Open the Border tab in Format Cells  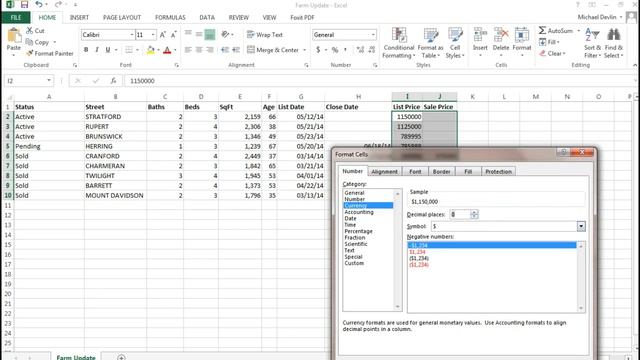[x=441, y=171]
